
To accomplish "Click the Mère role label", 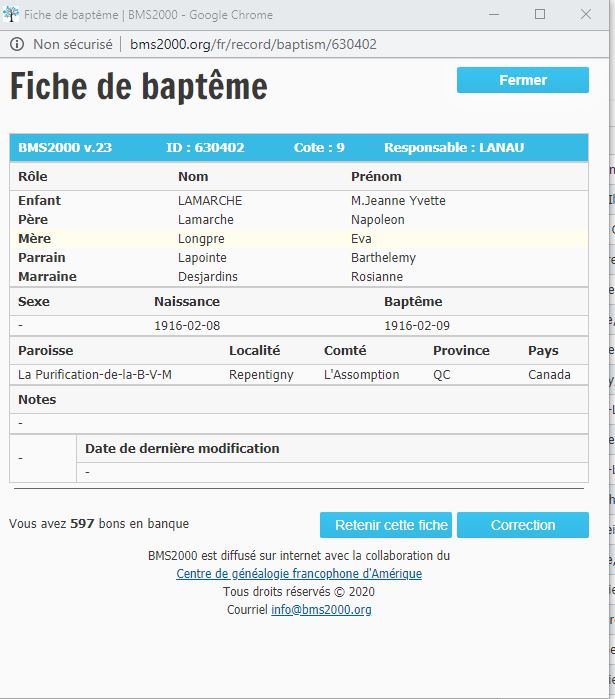I will click(34, 239).
